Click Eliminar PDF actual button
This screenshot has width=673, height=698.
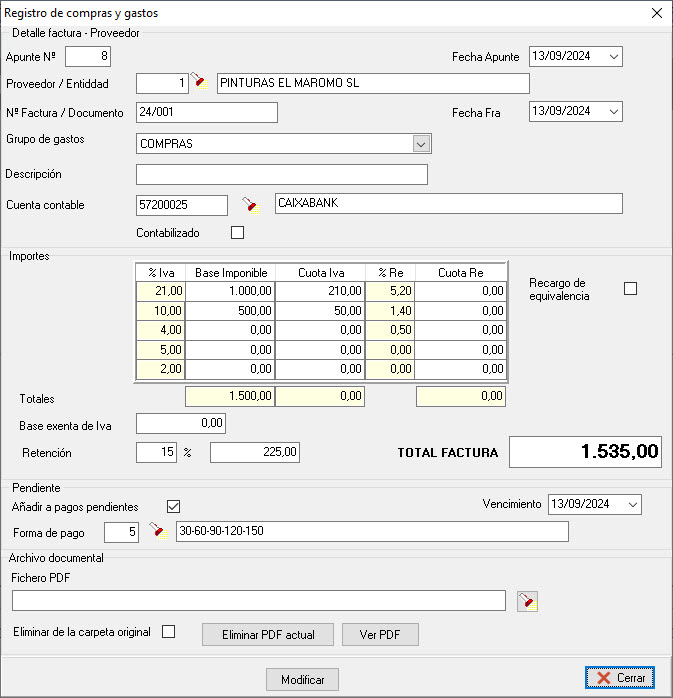tap(268, 634)
